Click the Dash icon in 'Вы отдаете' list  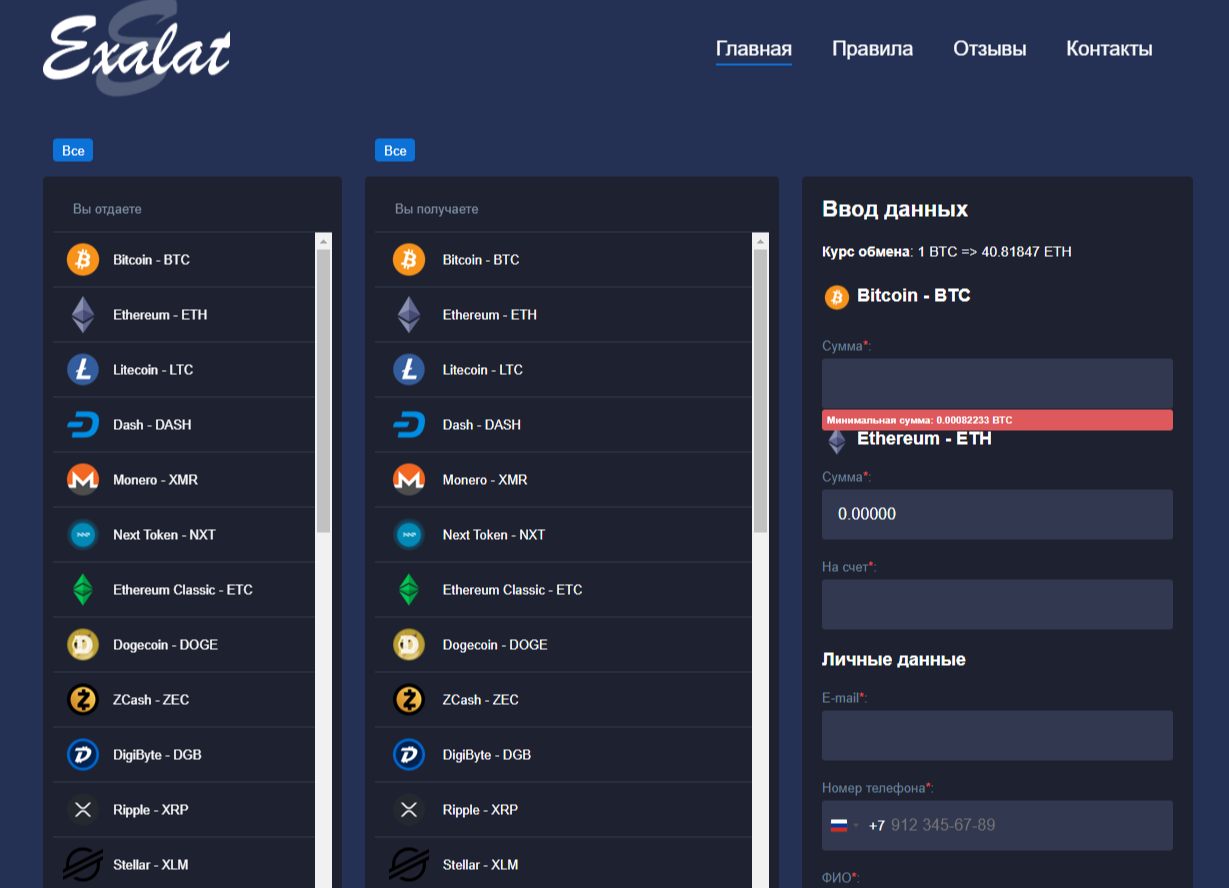(x=83, y=425)
